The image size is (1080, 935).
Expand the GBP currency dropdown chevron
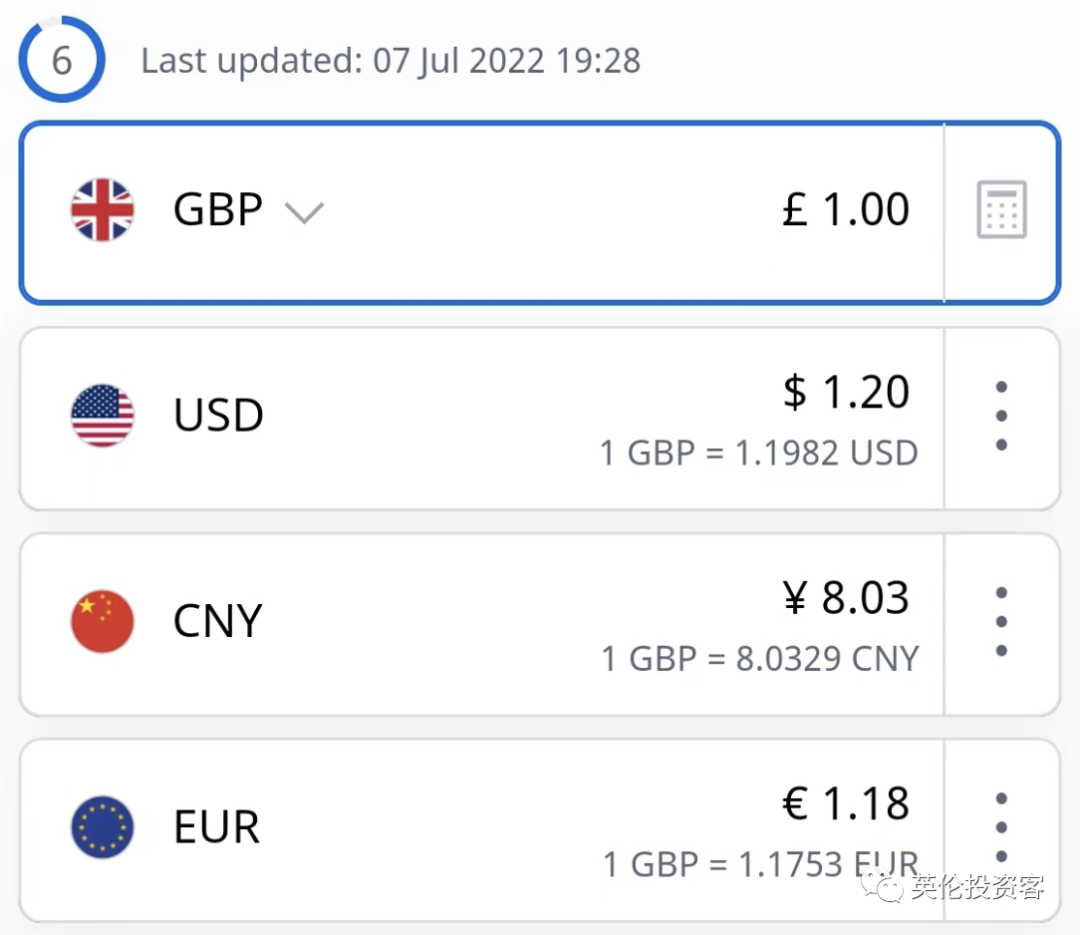[x=303, y=212]
